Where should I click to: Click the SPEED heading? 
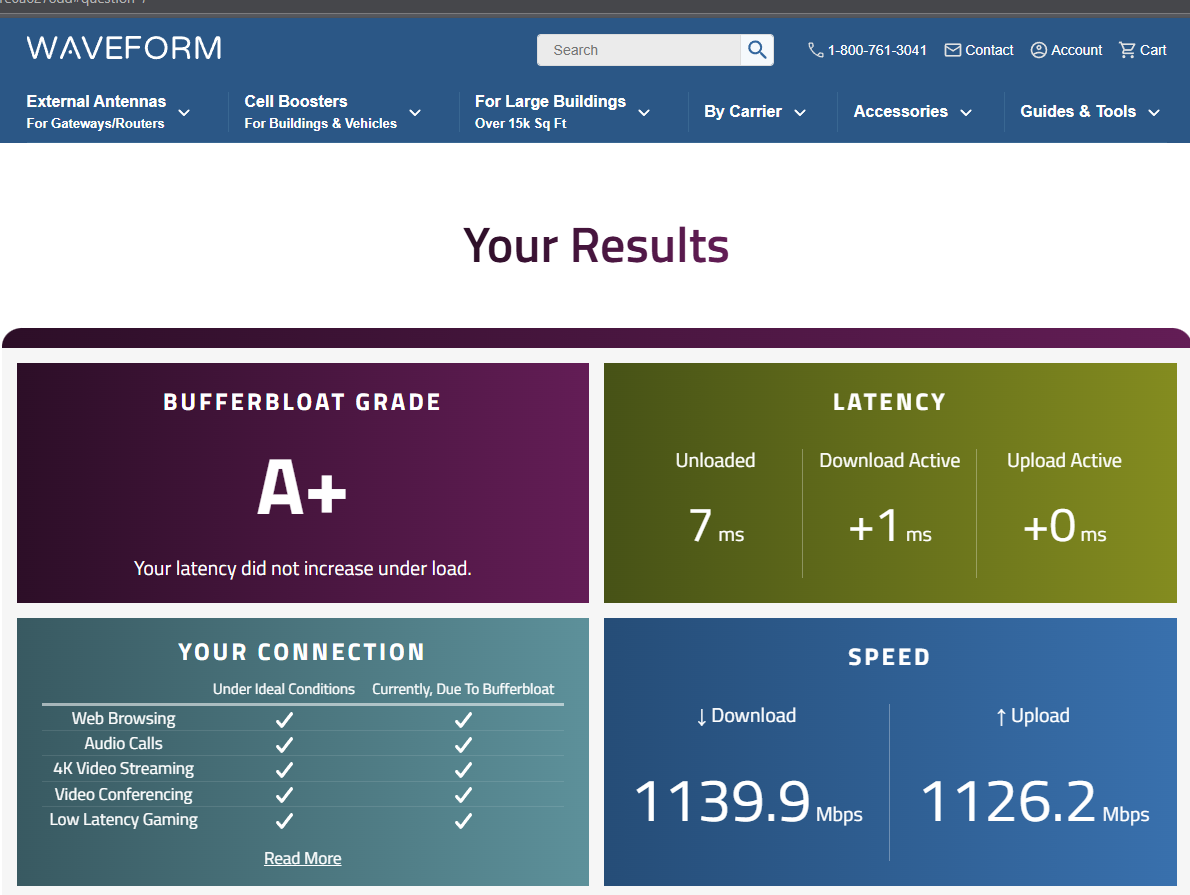coord(889,657)
